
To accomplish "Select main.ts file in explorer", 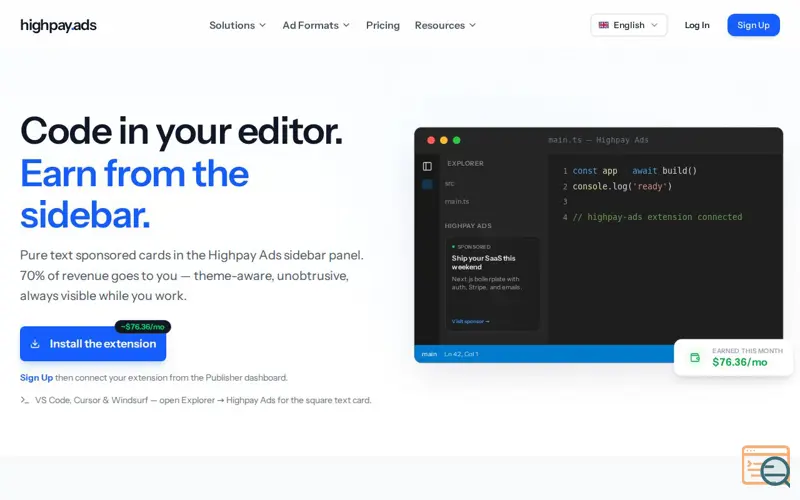I will [x=457, y=202].
